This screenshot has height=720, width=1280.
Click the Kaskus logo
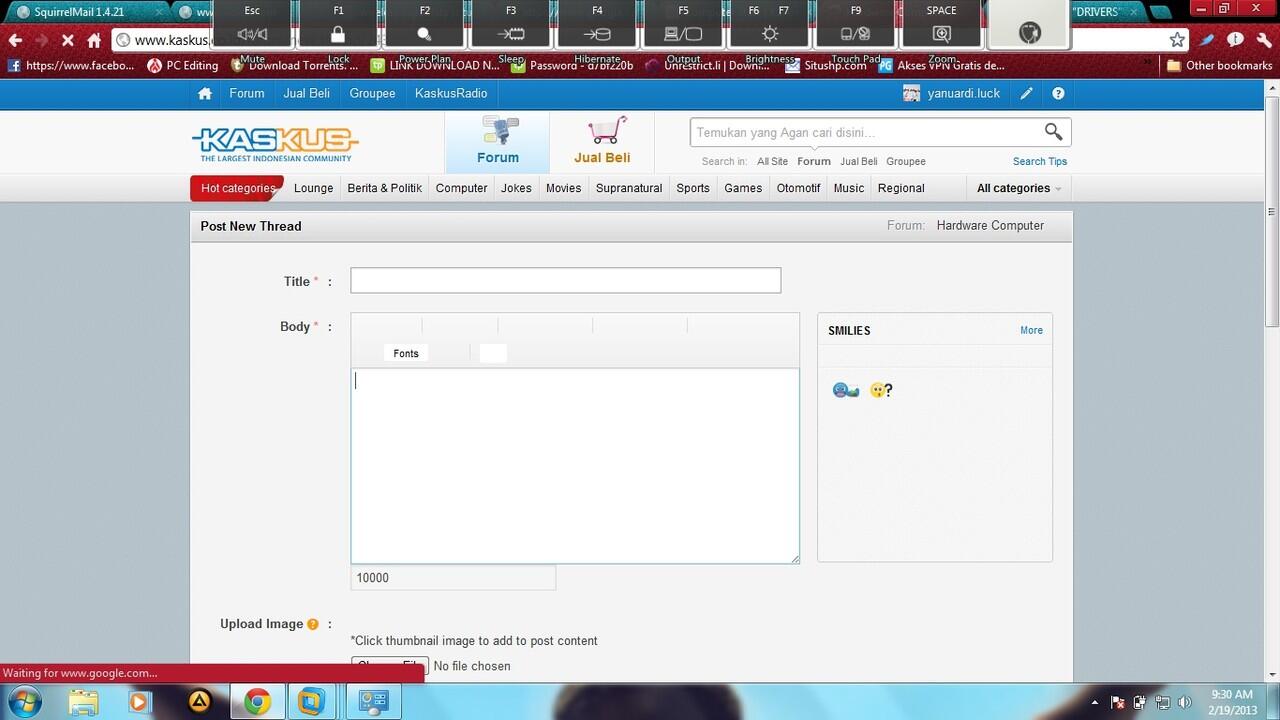point(275,144)
